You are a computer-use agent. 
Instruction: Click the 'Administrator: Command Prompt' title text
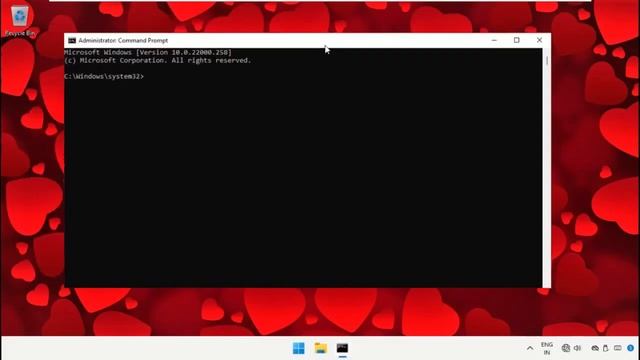tap(123, 40)
